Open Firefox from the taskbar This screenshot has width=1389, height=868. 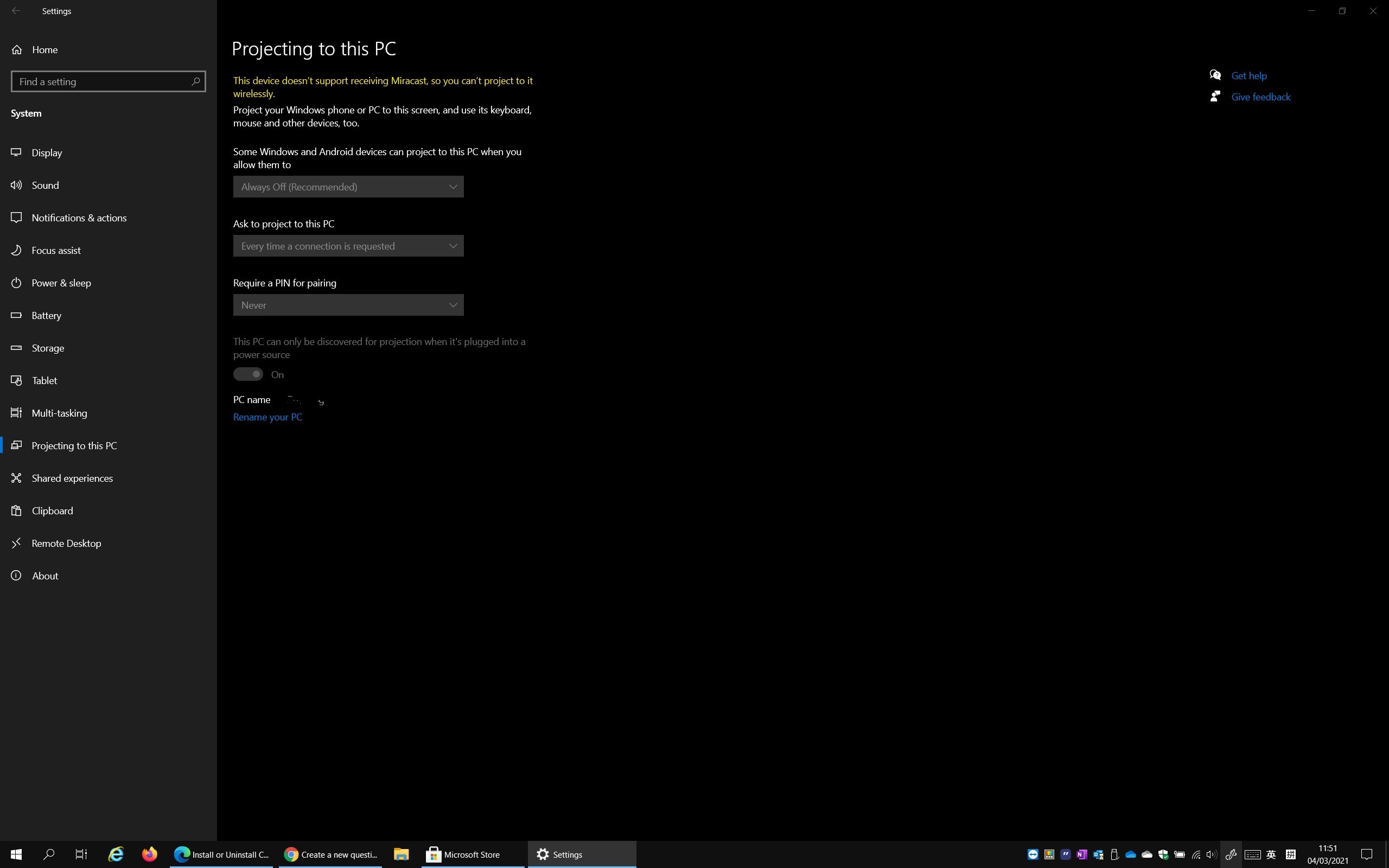(149, 854)
